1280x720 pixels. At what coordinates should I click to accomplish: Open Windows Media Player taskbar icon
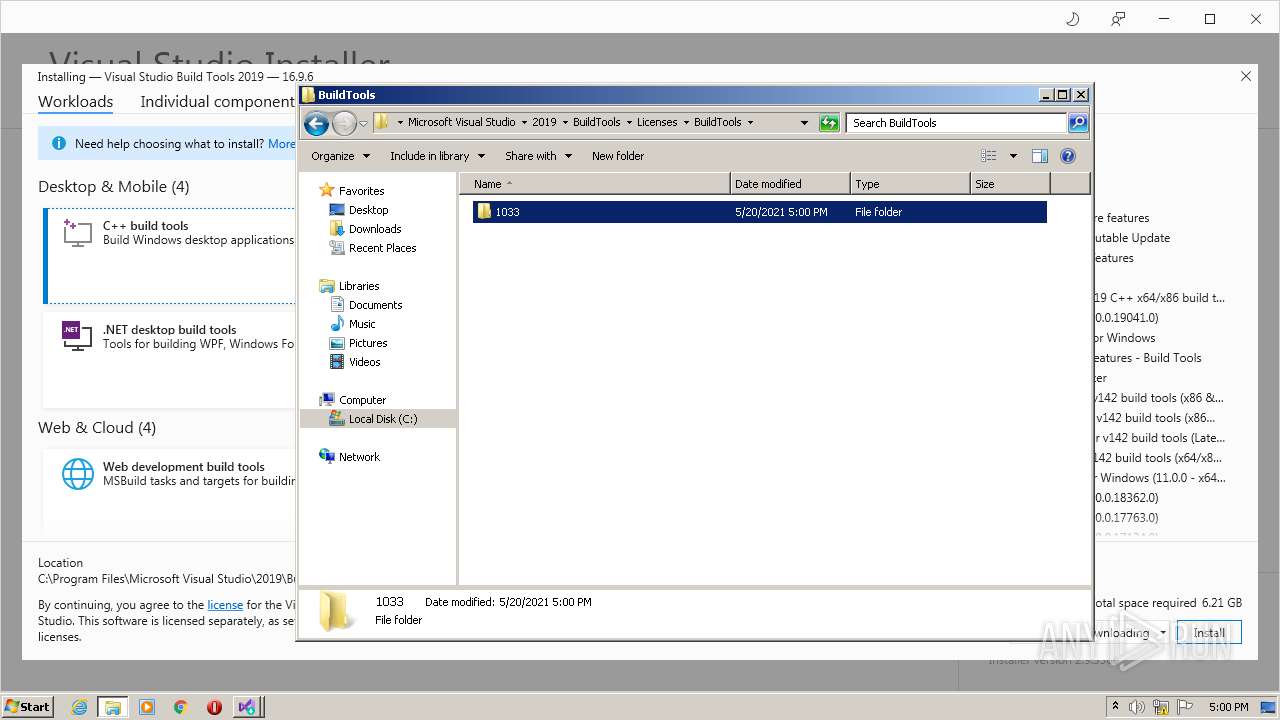pos(147,707)
